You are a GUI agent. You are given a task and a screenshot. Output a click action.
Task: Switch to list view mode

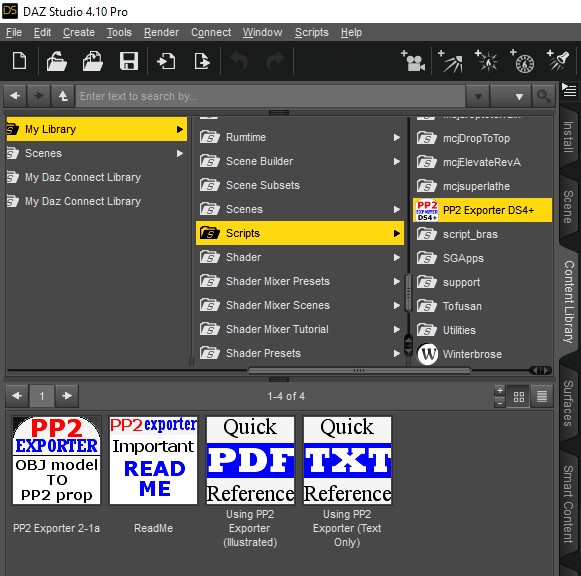click(x=542, y=397)
